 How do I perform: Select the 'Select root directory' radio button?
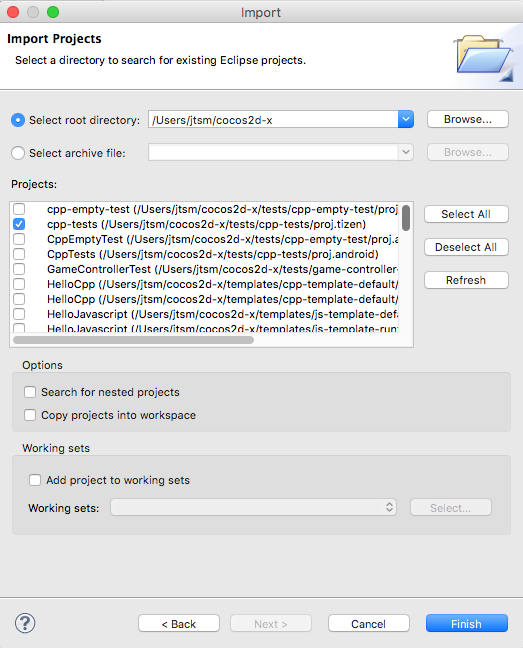click(18, 120)
